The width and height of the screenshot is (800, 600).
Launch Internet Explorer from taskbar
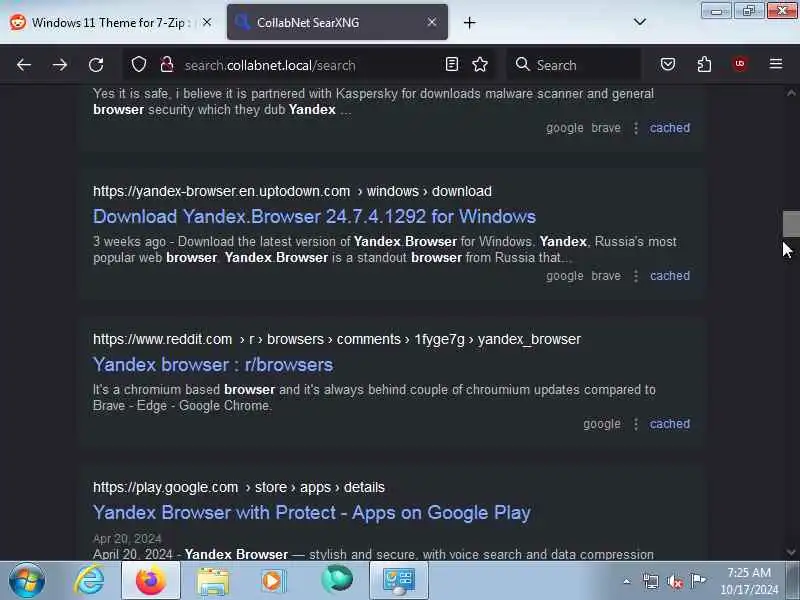pyautogui.click(x=89, y=580)
